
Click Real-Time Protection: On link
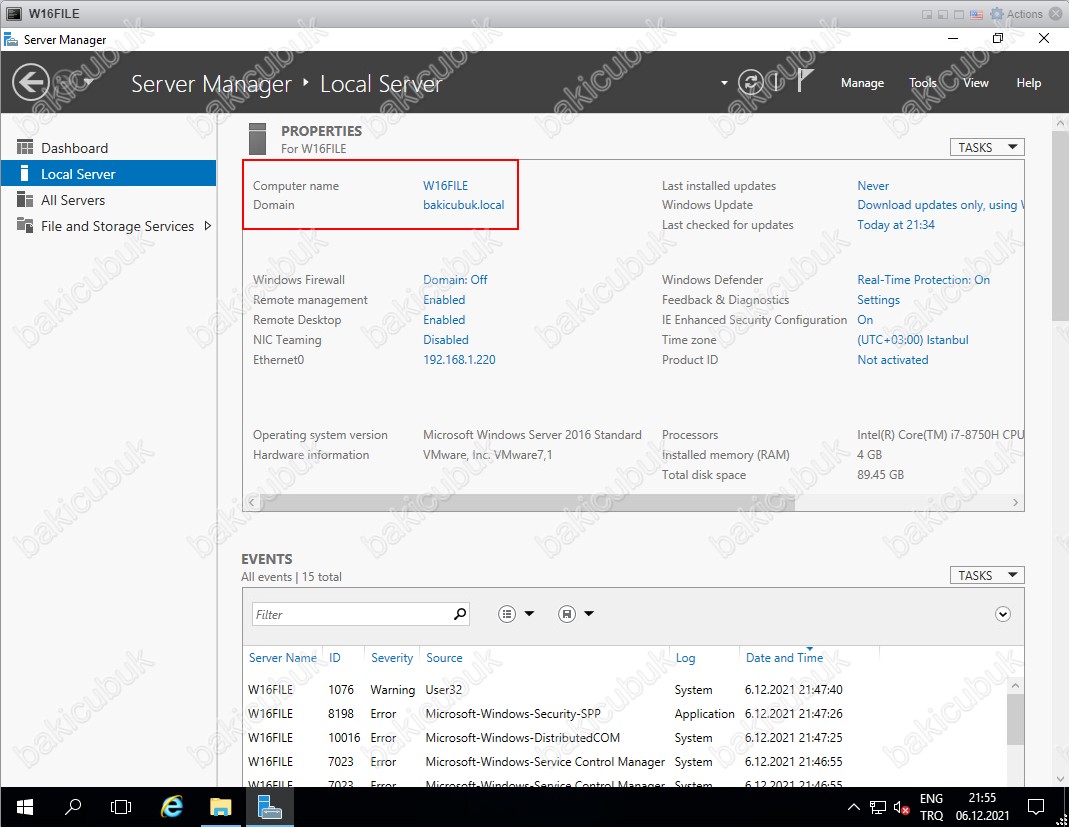tap(923, 280)
